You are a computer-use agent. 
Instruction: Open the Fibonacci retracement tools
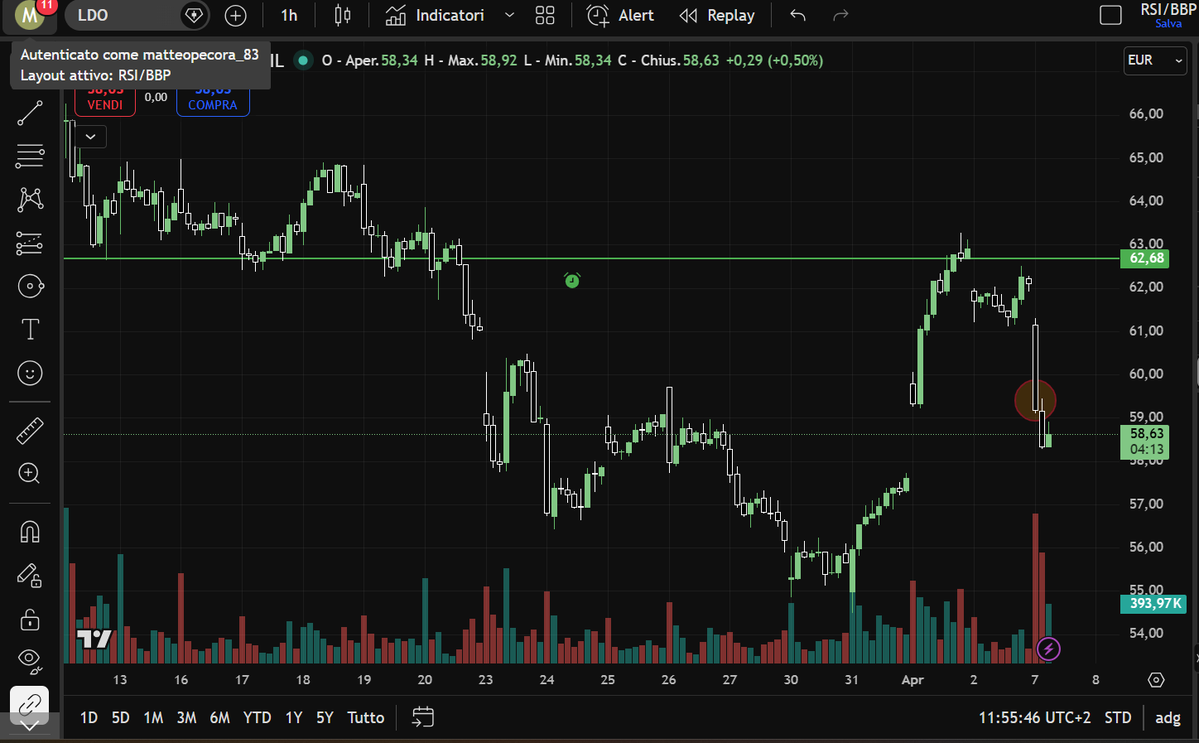[30, 156]
